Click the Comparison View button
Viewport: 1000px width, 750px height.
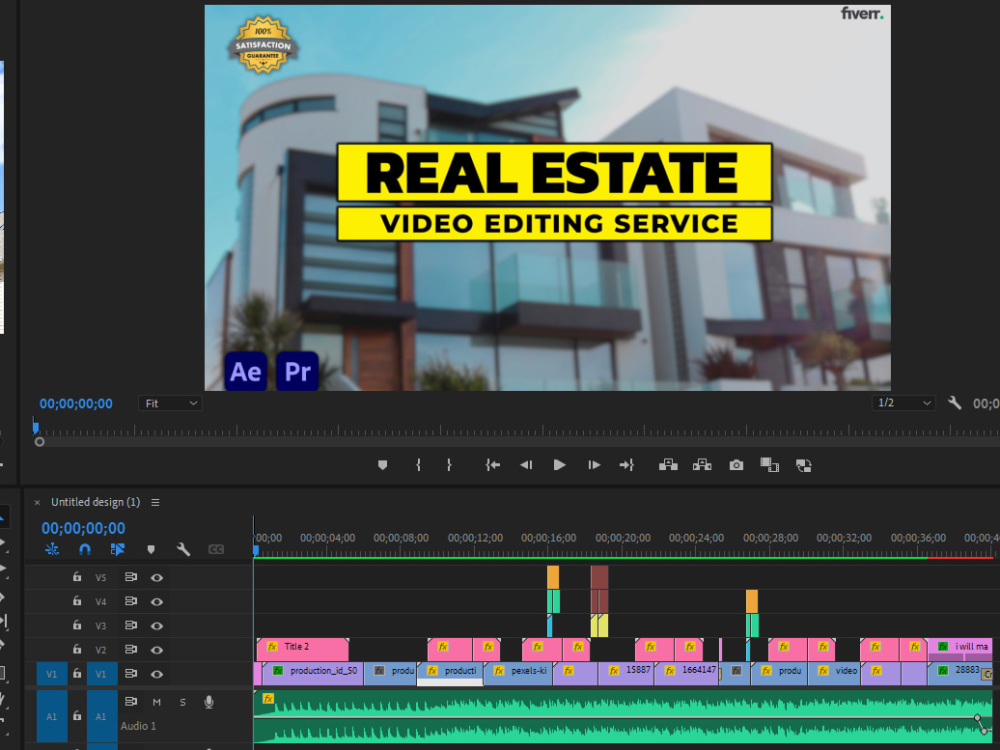(x=770, y=465)
